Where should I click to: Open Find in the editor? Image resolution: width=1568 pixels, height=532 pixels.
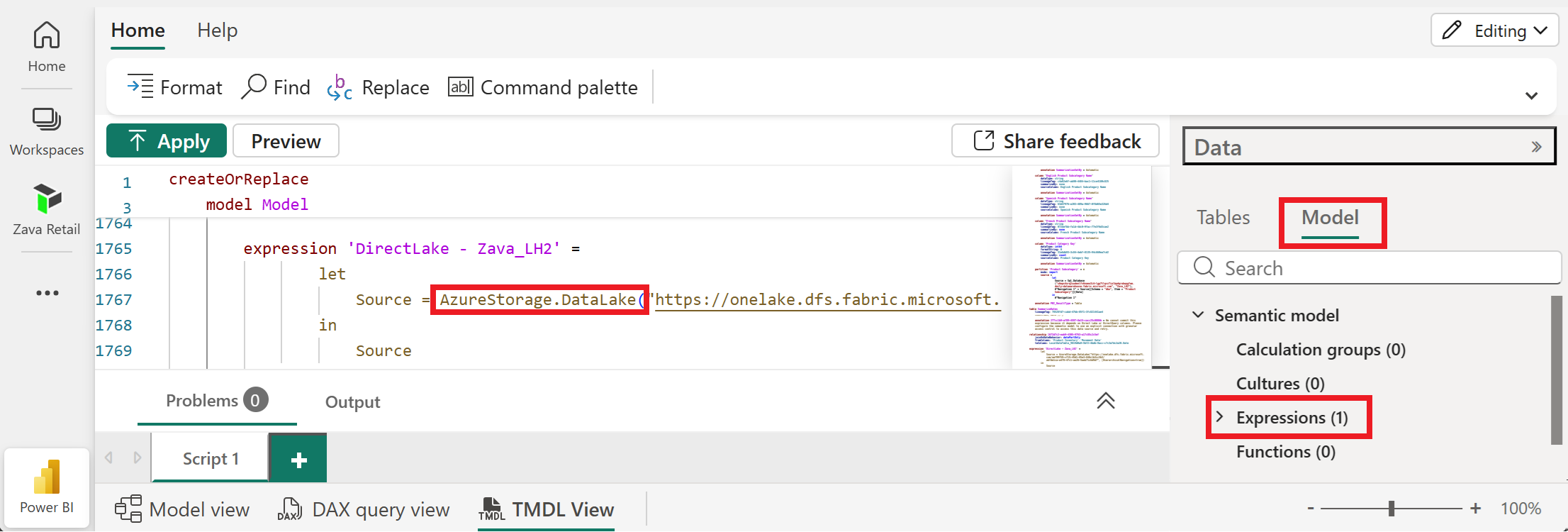276,87
